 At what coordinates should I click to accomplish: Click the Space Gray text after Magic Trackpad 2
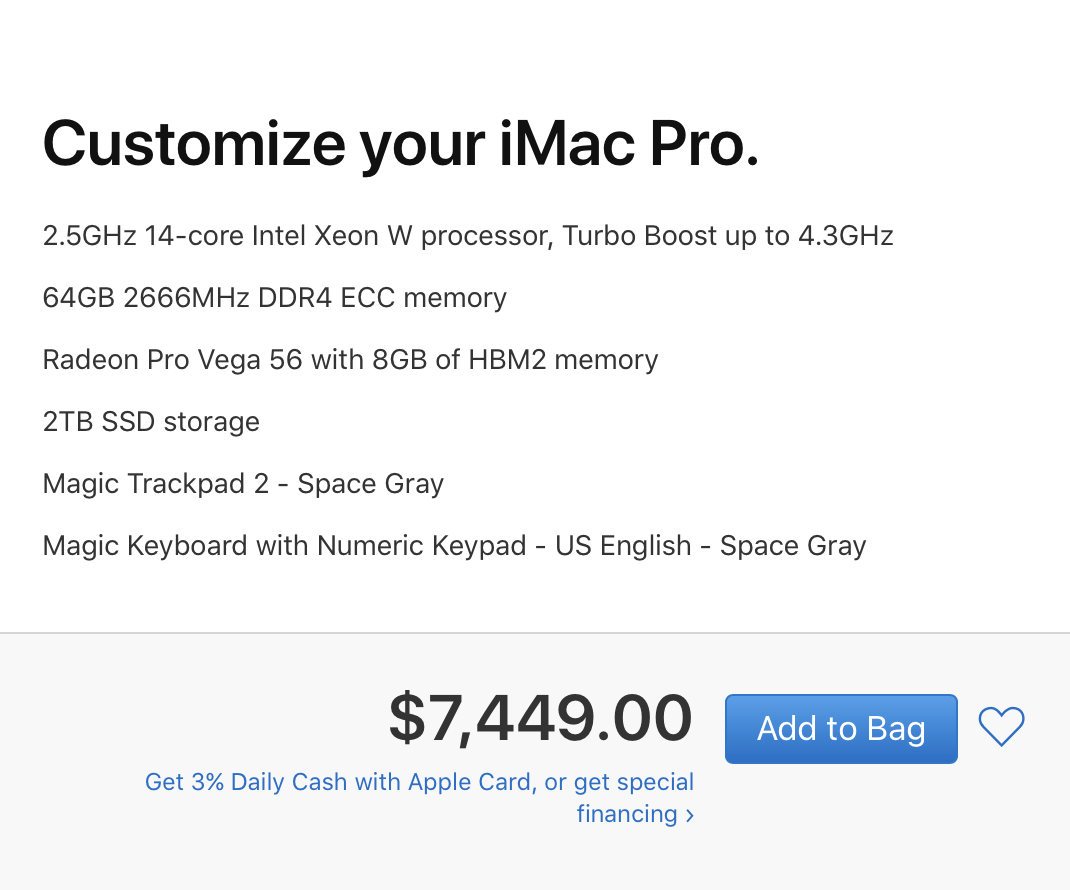[x=371, y=484]
